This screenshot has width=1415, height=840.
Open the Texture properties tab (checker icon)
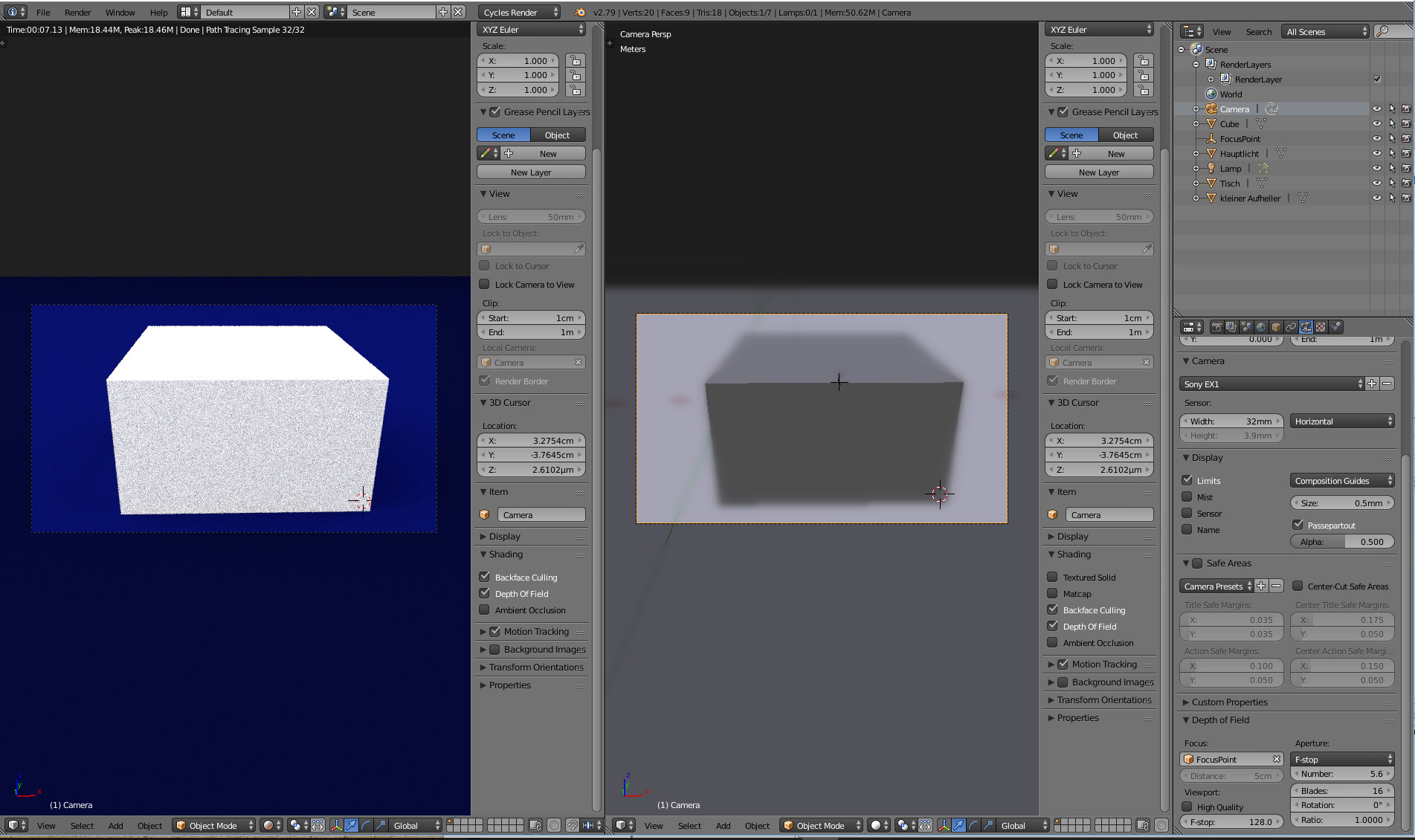(1321, 327)
